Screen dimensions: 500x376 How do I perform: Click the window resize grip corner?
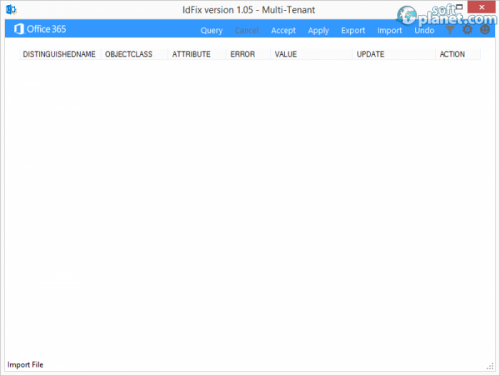[490, 366]
